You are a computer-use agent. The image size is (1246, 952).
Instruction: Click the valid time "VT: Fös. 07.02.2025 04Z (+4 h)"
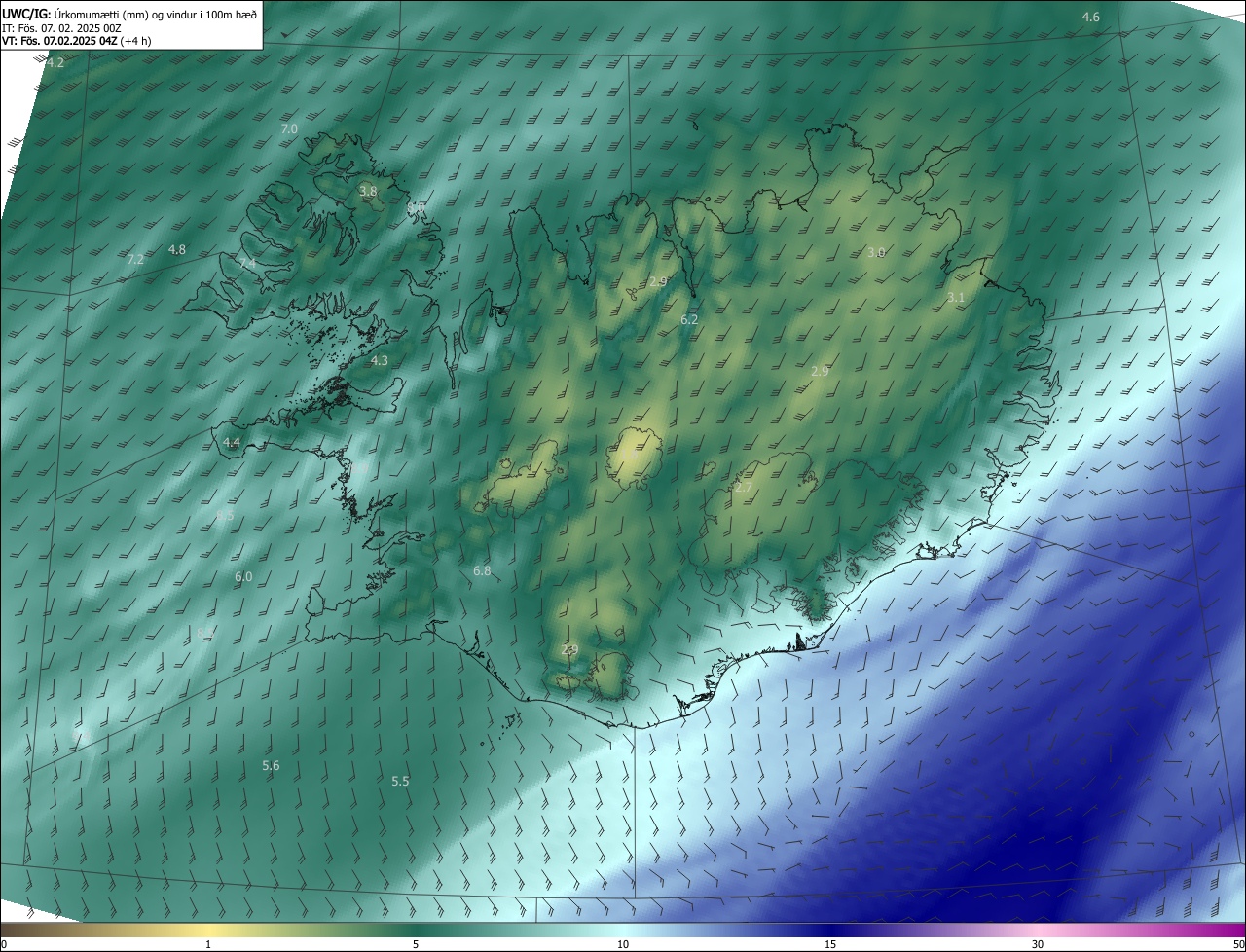pyautogui.click(x=77, y=41)
